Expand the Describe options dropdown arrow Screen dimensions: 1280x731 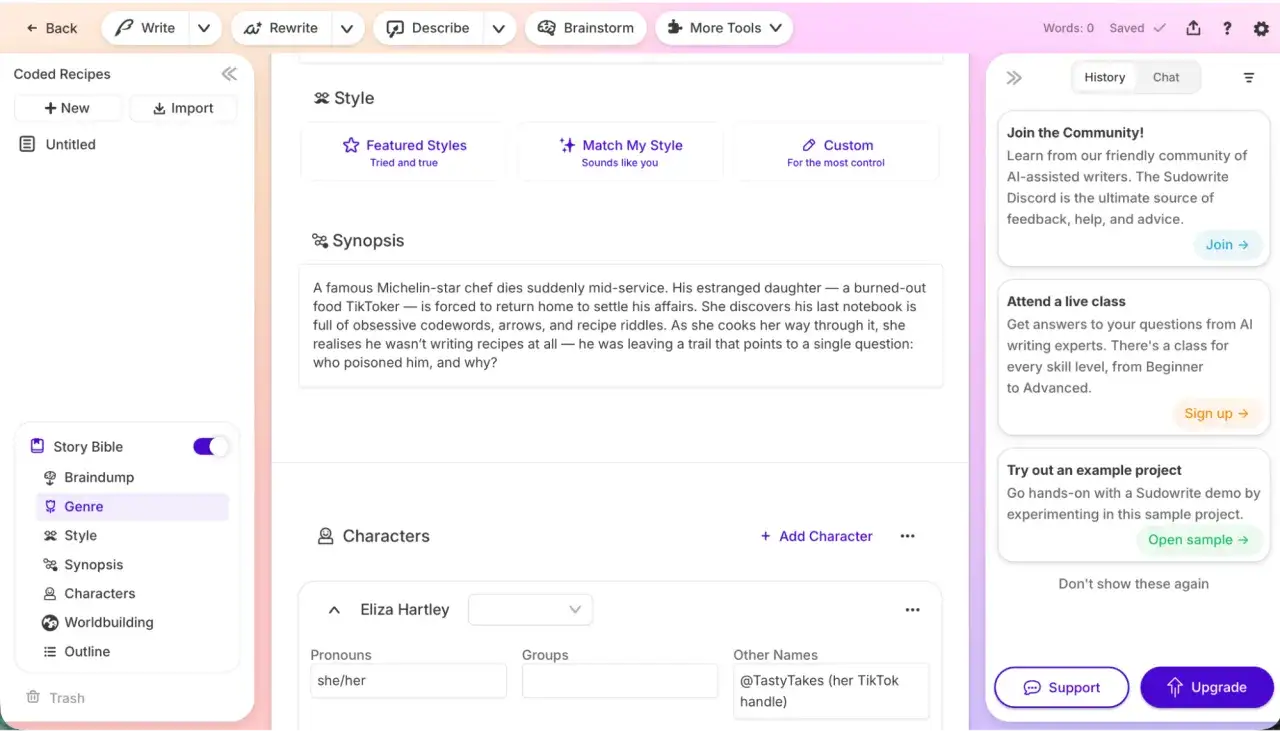tap(499, 28)
